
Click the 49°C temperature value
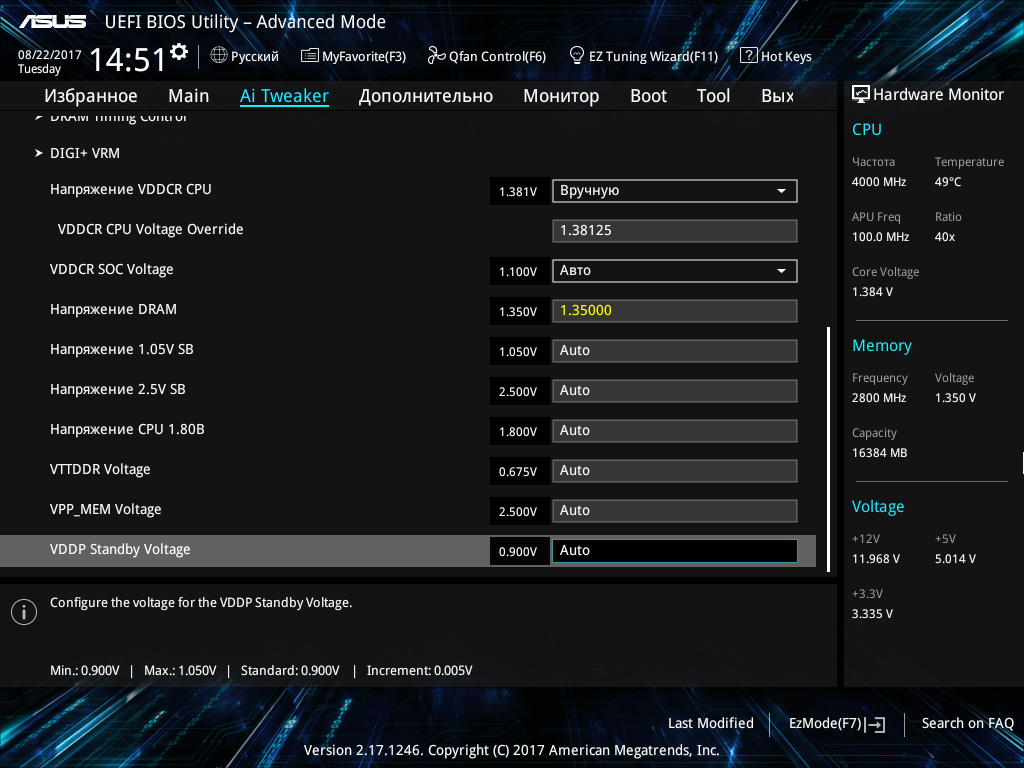948,182
